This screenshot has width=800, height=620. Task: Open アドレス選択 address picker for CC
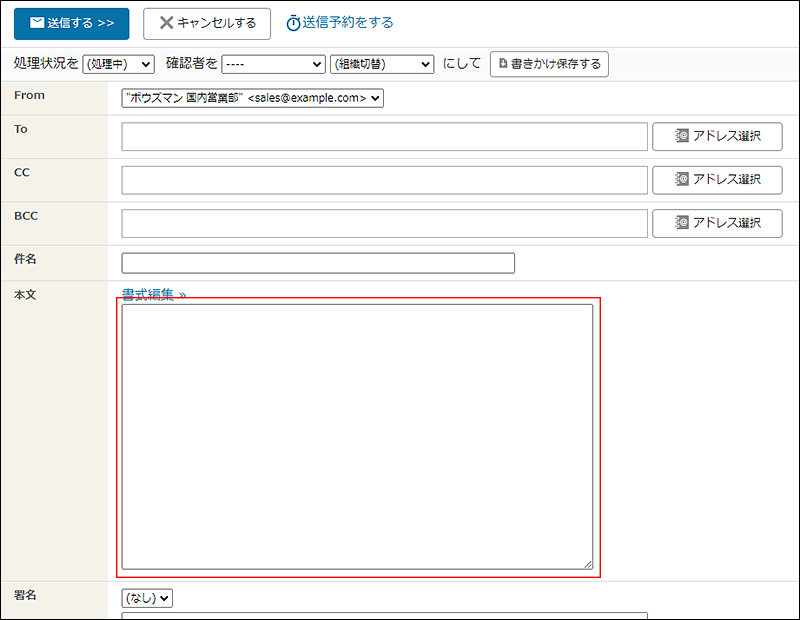[x=717, y=180]
